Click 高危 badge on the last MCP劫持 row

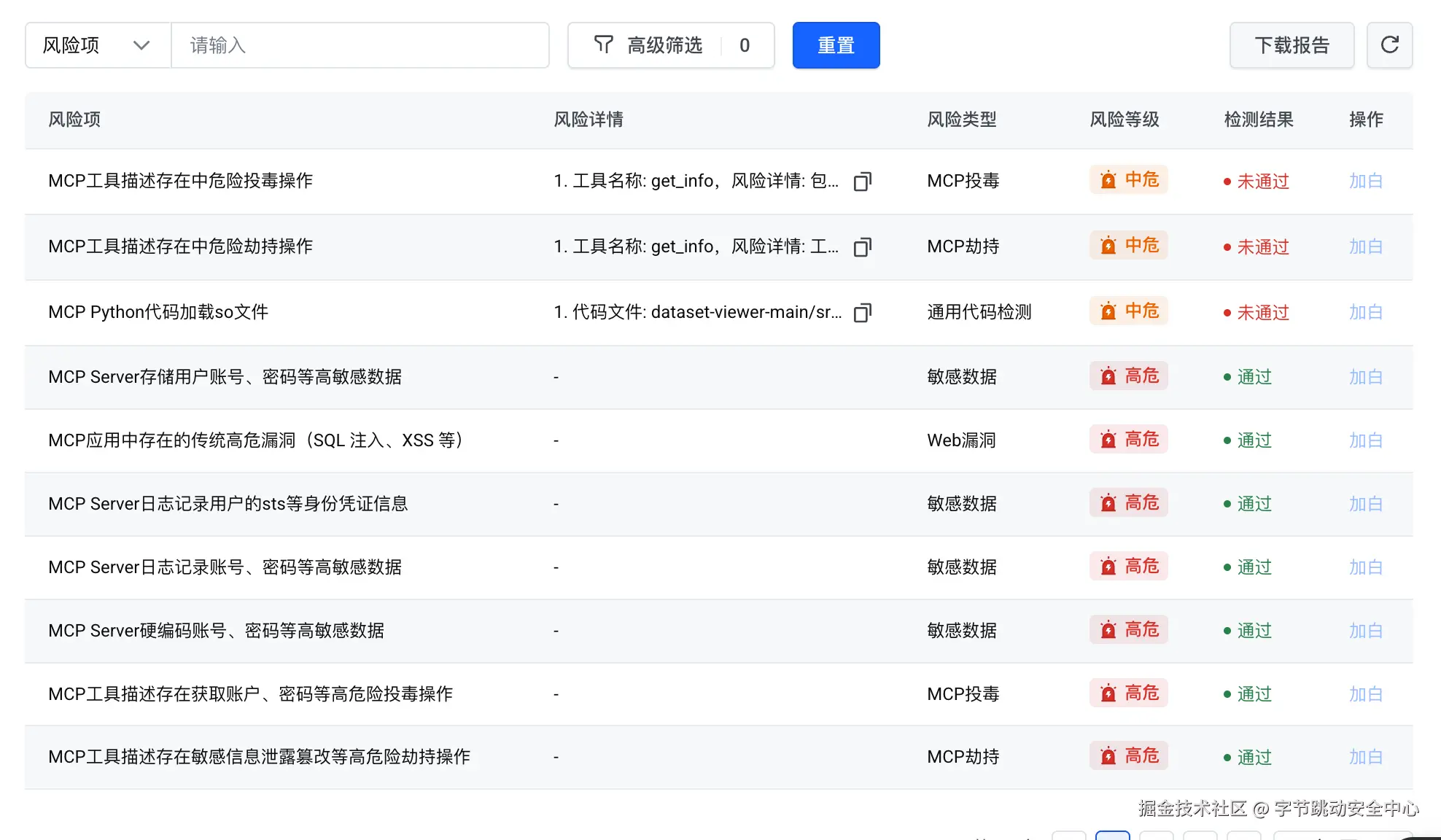(1129, 756)
